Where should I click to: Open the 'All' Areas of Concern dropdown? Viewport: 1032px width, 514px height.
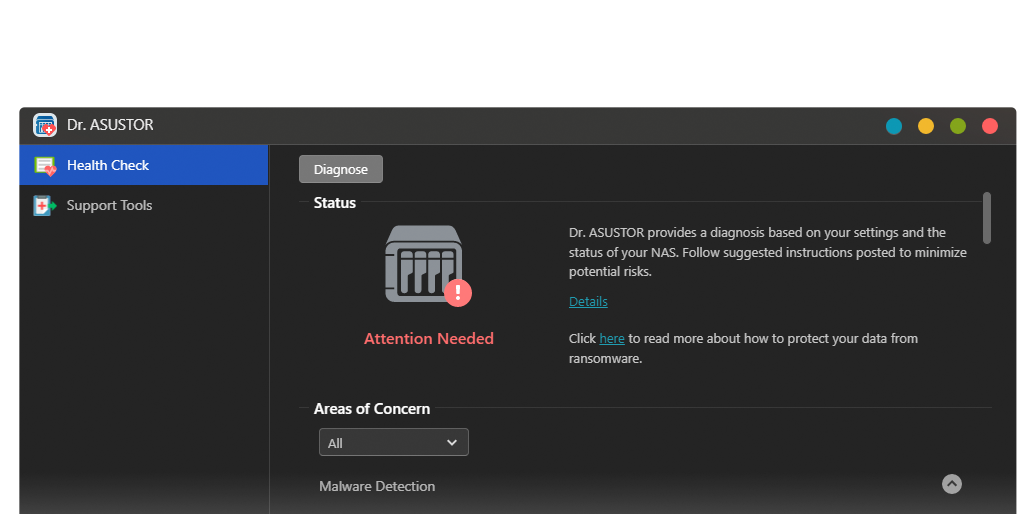coord(393,442)
